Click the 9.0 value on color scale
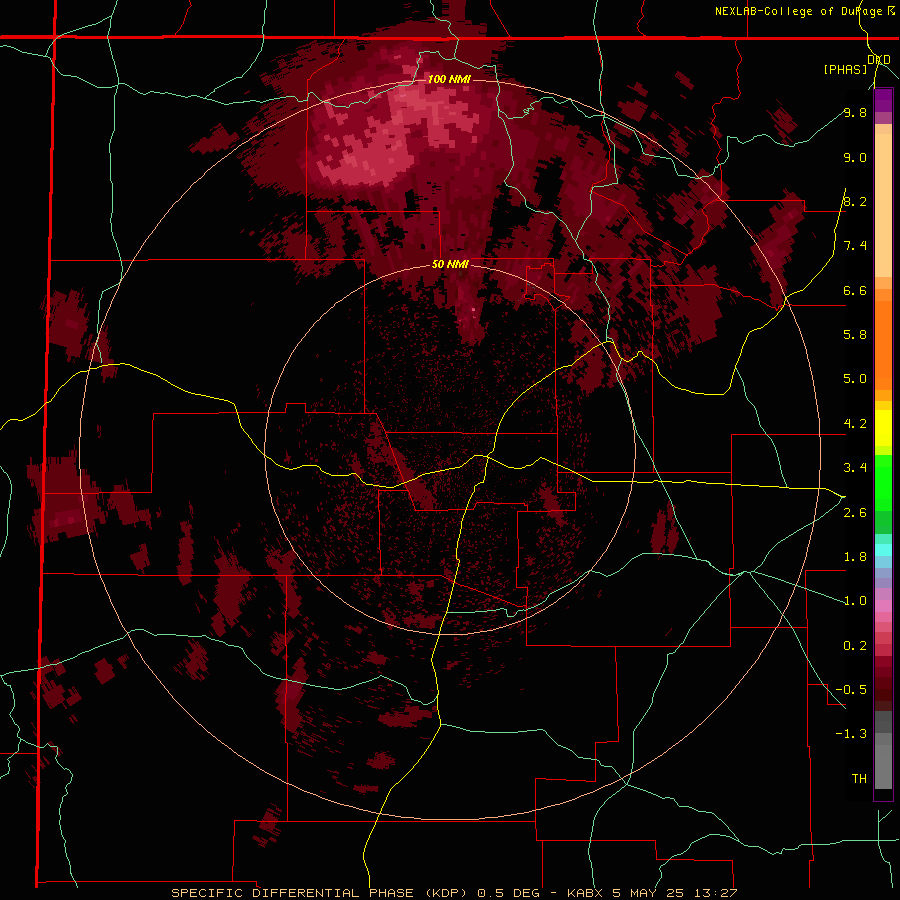Viewport: 900px width, 900px height. 855,157
